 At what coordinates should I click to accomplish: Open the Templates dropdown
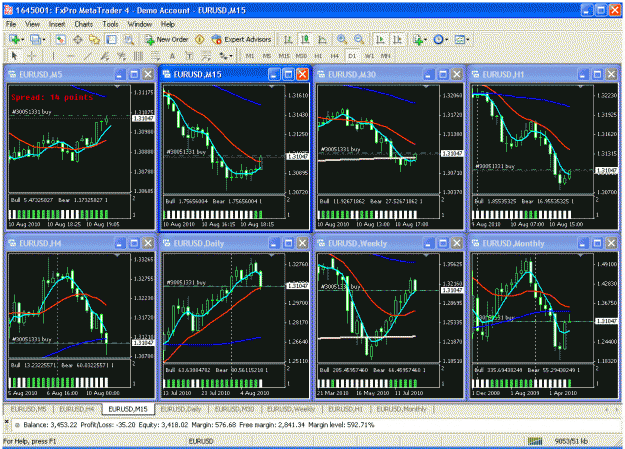(x=462, y=39)
